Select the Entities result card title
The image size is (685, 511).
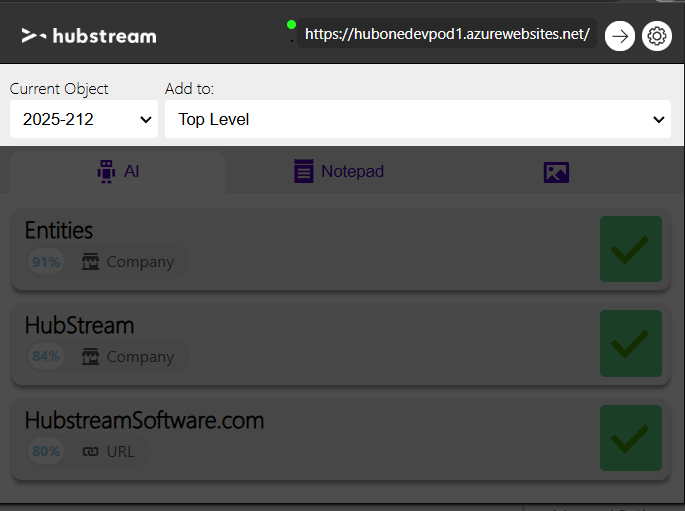point(59,230)
